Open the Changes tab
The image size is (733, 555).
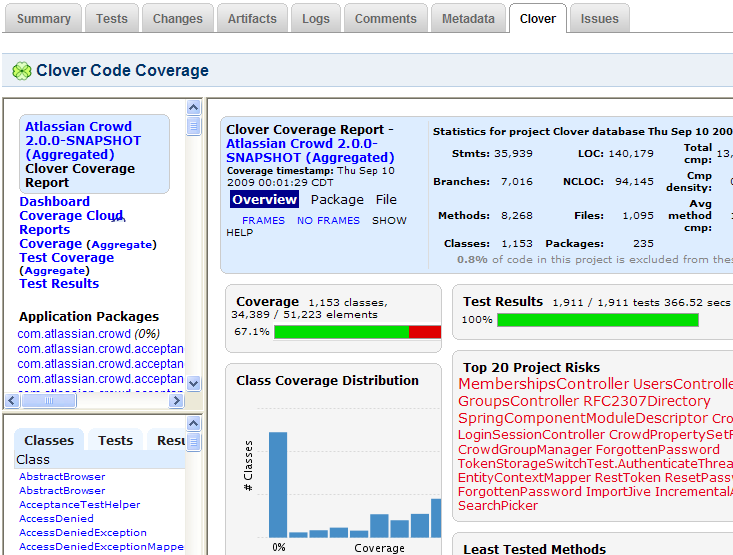pyautogui.click(x=178, y=19)
